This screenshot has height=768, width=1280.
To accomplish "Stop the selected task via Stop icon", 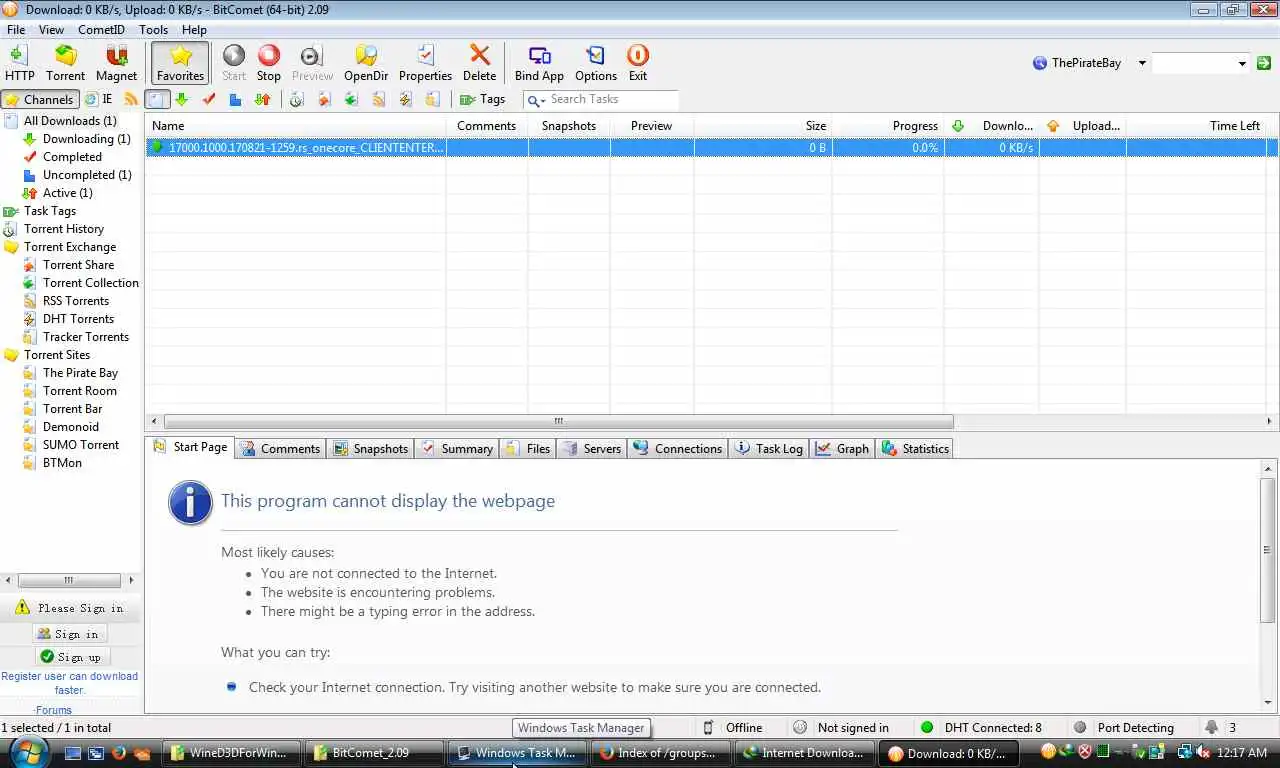I will click(269, 62).
